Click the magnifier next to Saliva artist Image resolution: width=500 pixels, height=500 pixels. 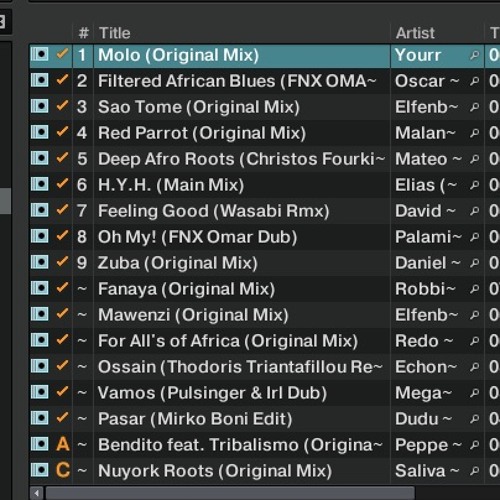(474, 471)
